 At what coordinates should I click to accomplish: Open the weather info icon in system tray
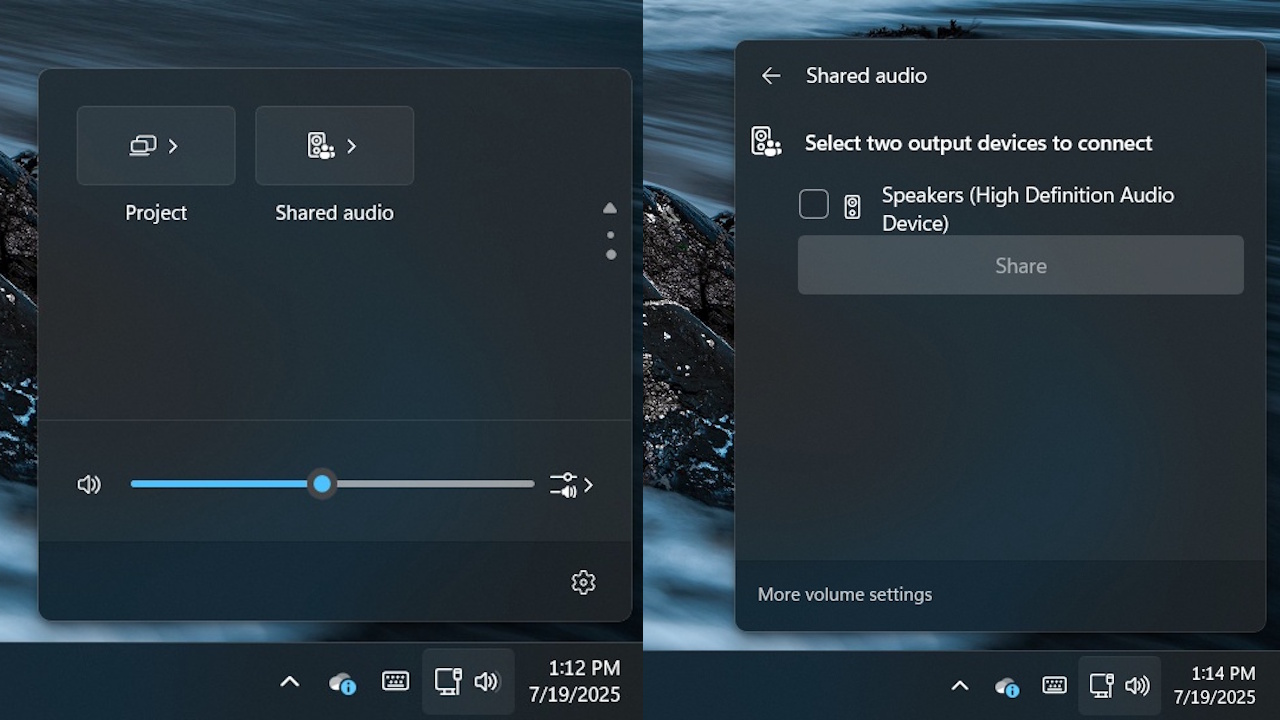coord(342,684)
